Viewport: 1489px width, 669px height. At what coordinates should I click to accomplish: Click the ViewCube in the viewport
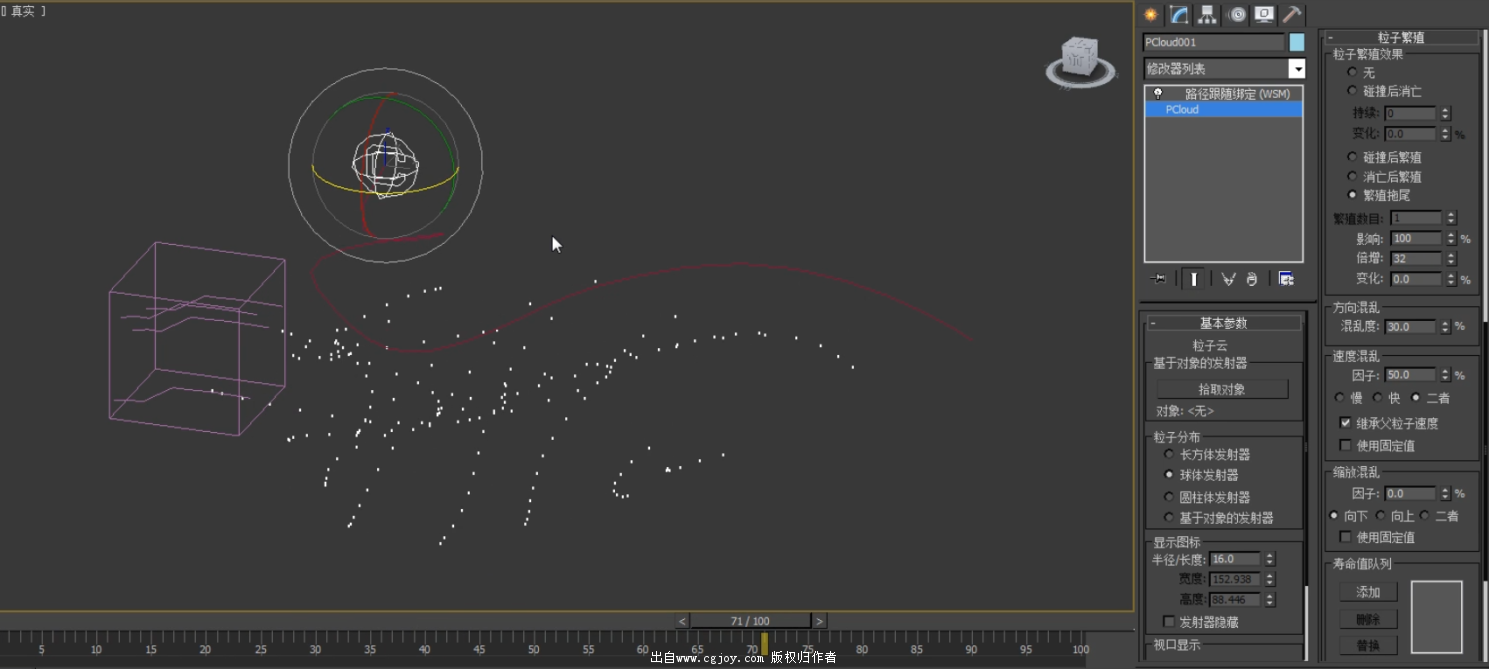coord(1080,60)
